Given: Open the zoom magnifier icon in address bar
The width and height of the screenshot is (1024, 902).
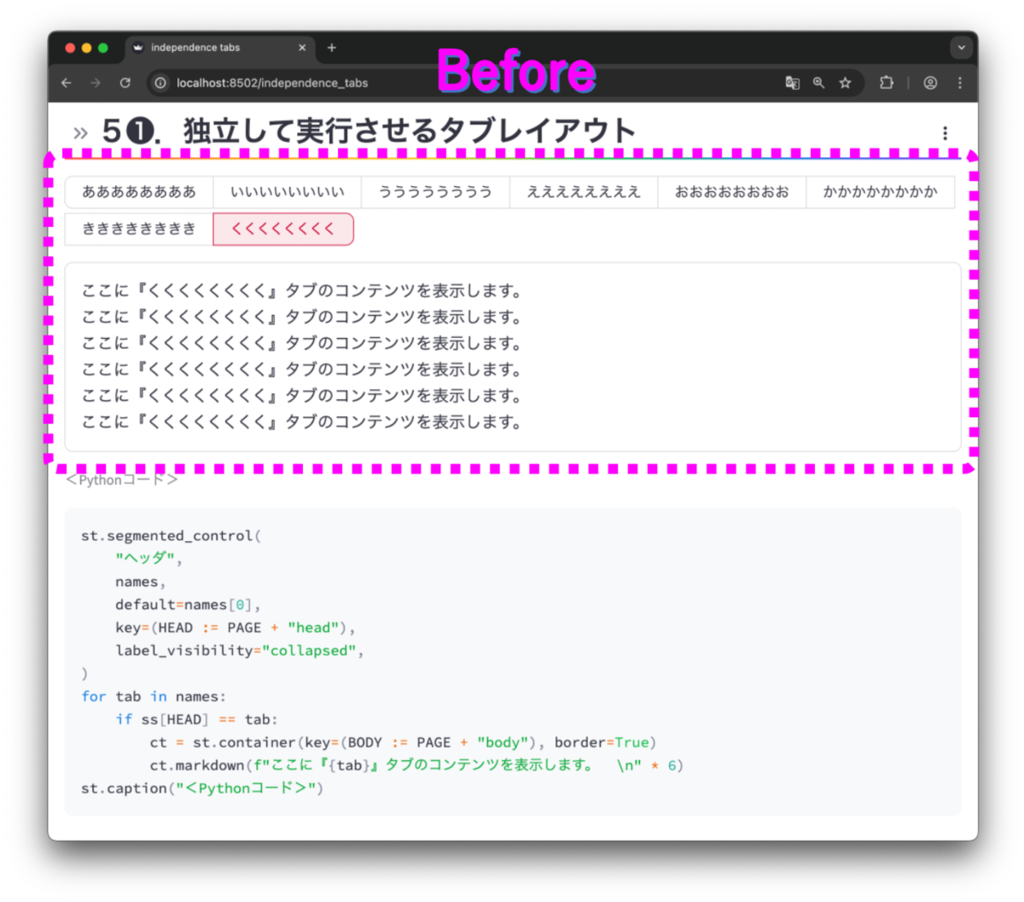Looking at the screenshot, I should coord(818,83).
